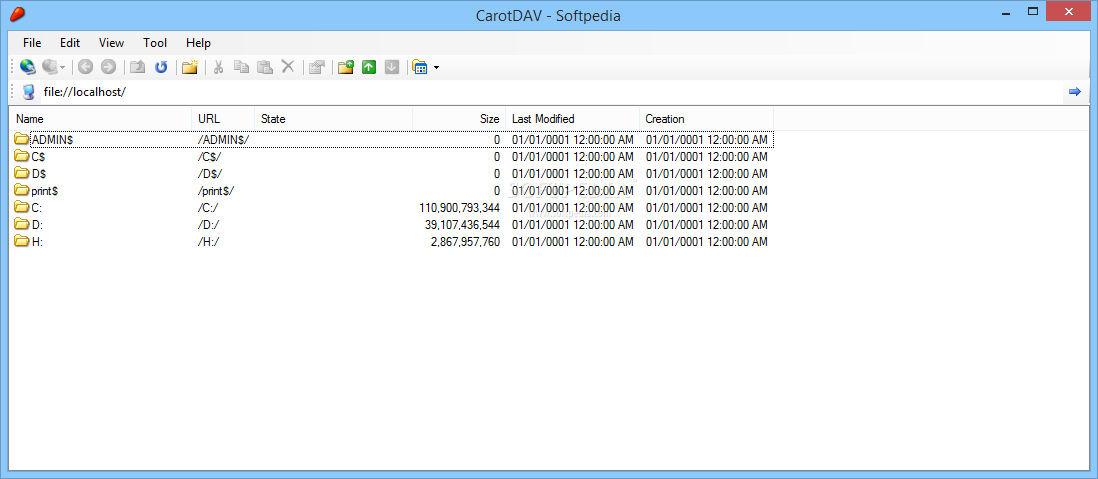The height and width of the screenshot is (479, 1098).
Task: Click the Connect globe icon in toolbar
Action: [x=28, y=67]
